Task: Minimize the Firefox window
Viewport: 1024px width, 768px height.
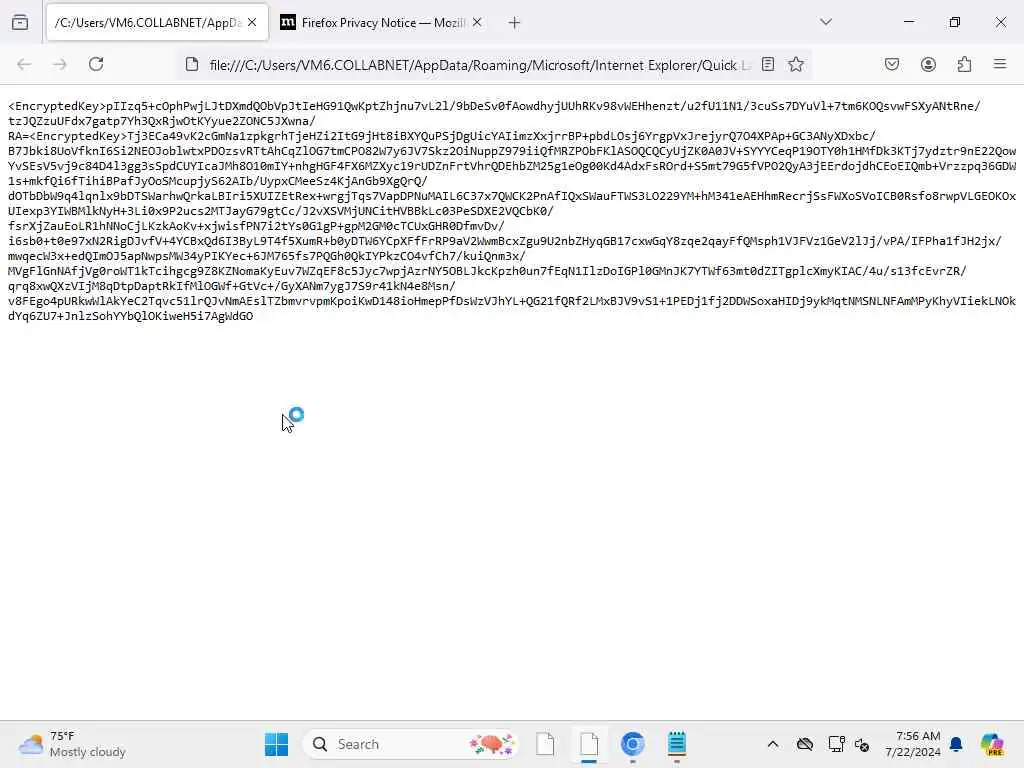Action: [908, 22]
